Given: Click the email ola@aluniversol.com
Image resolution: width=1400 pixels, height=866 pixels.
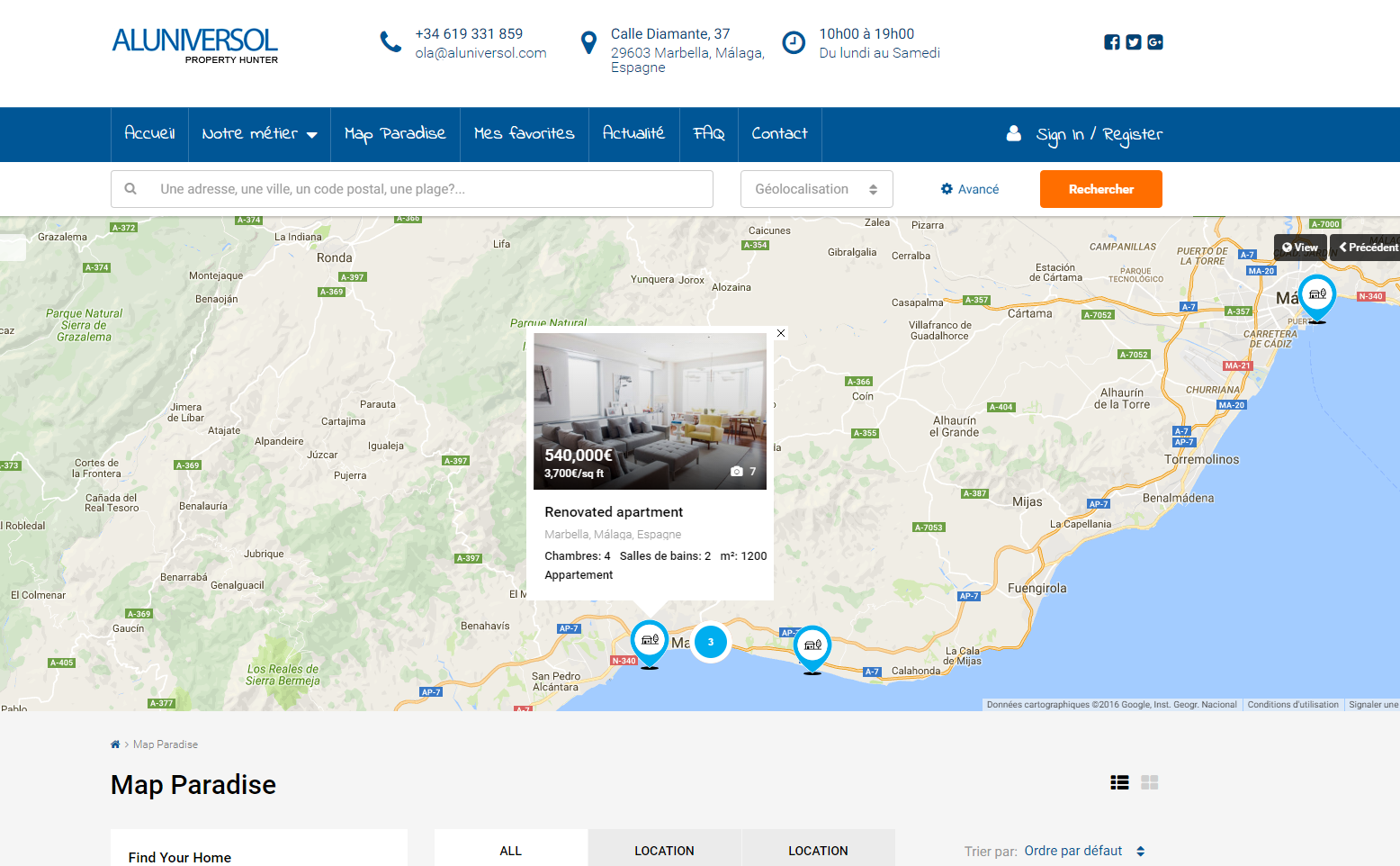Looking at the screenshot, I should pyautogui.click(x=480, y=53).
